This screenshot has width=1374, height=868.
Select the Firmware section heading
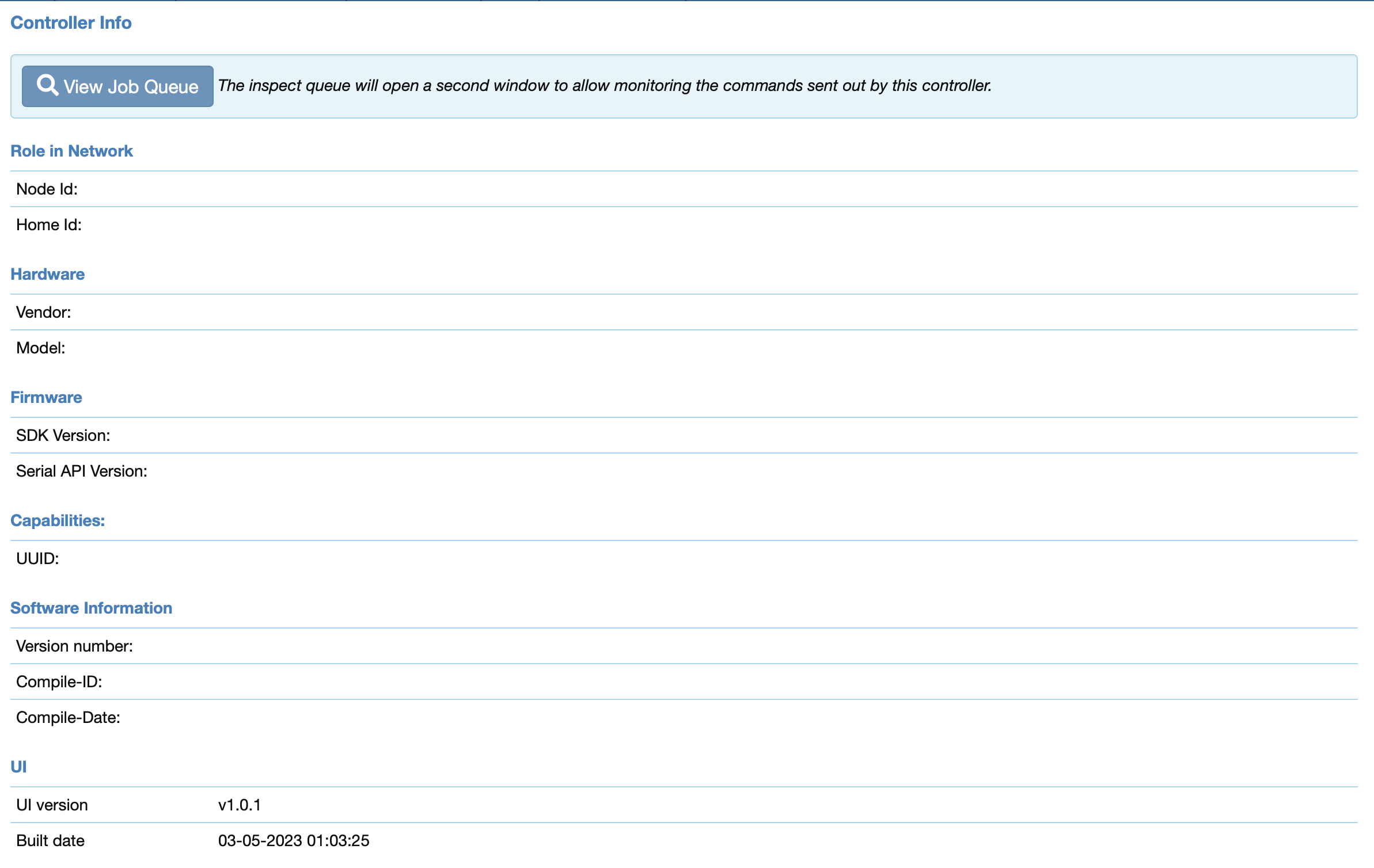[46, 397]
